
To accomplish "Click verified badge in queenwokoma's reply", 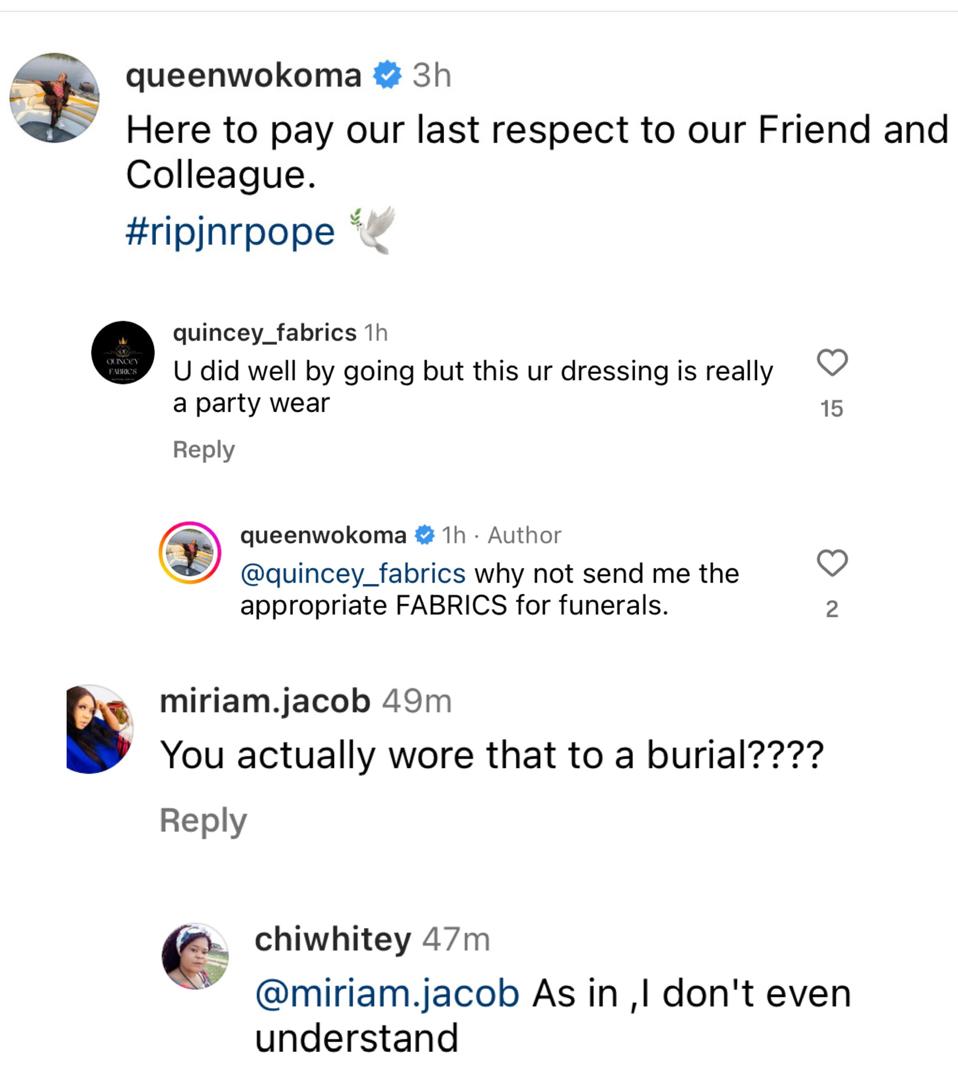I will tap(424, 536).
